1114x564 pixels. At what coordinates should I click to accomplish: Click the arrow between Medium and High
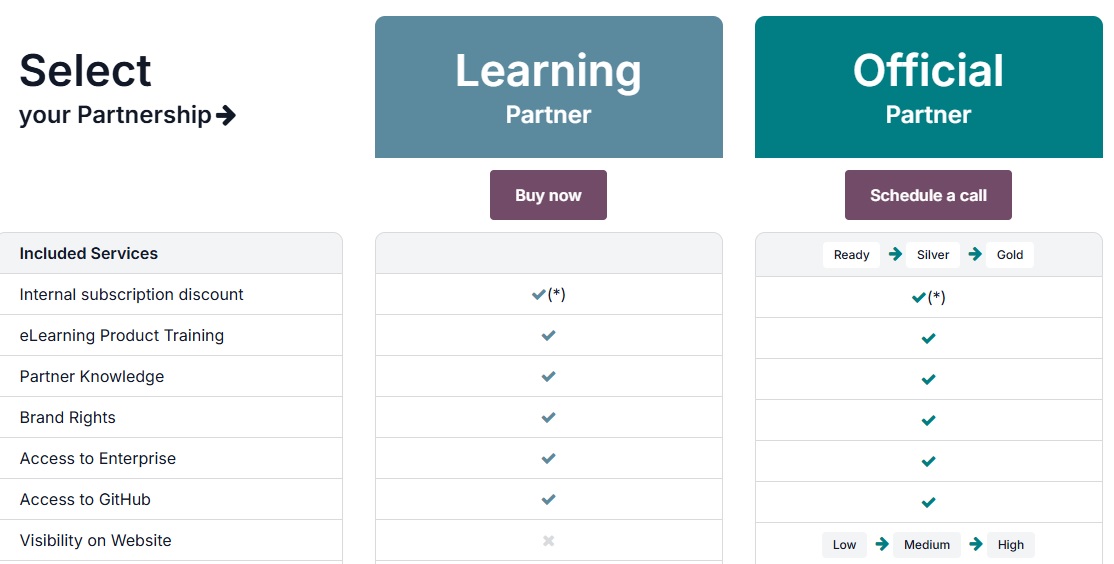tap(975, 544)
